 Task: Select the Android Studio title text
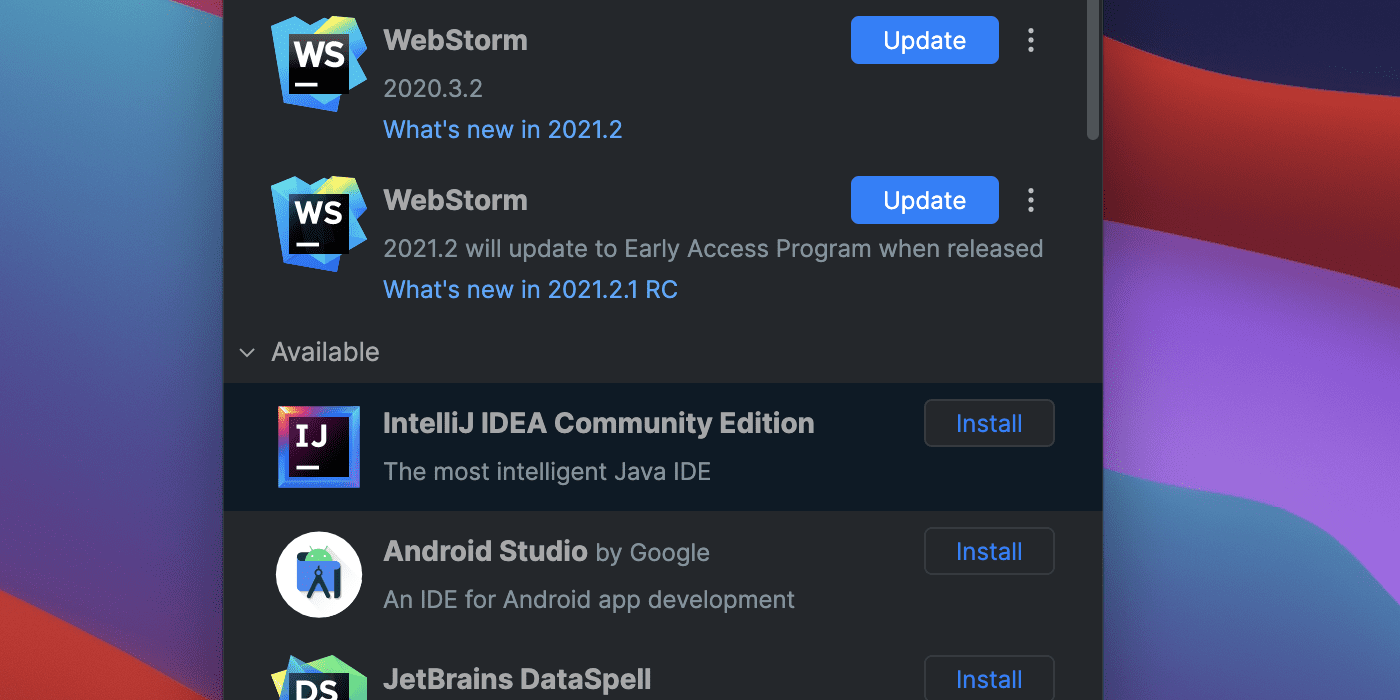pyautogui.click(x=486, y=551)
